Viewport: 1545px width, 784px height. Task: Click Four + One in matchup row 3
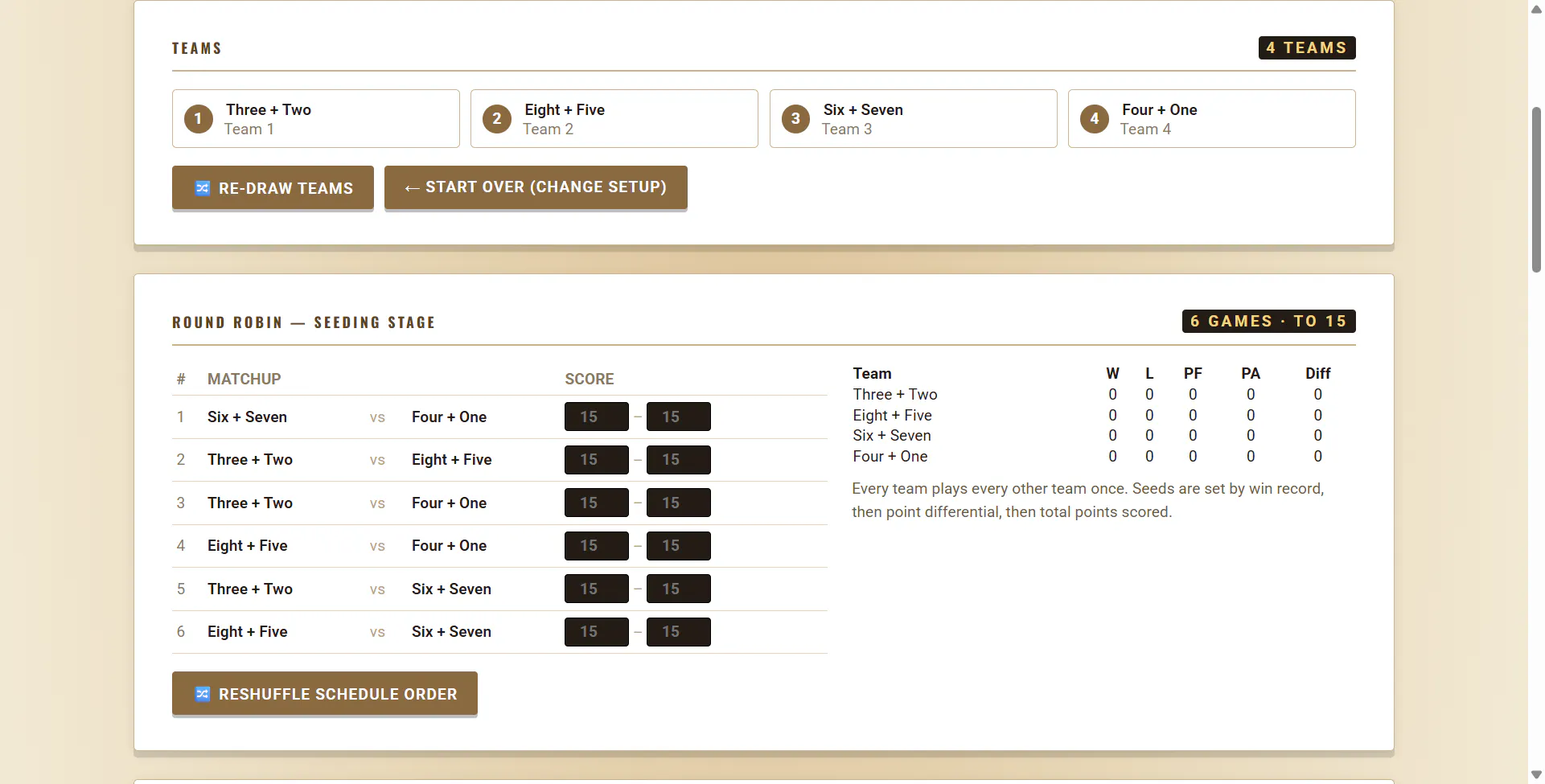pos(449,503)
